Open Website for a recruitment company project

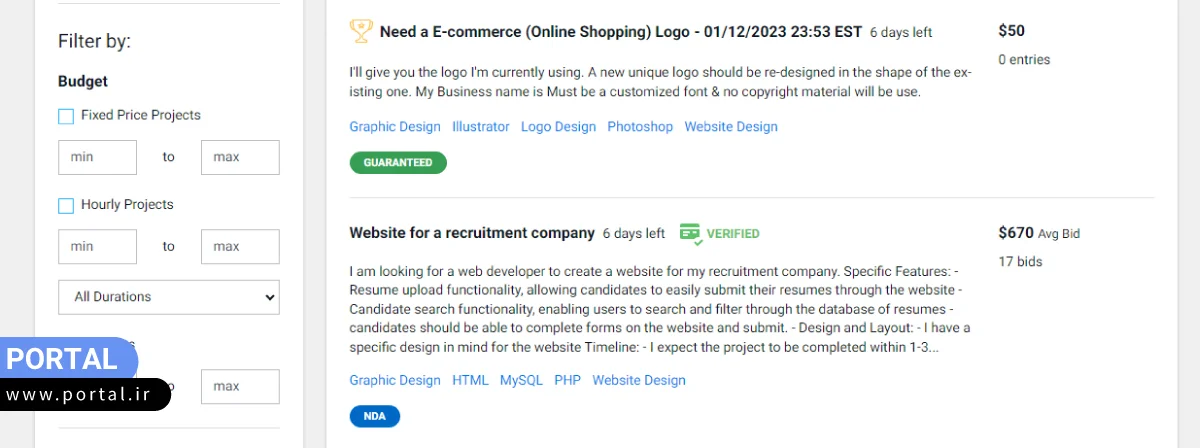(x=472, y=233)
